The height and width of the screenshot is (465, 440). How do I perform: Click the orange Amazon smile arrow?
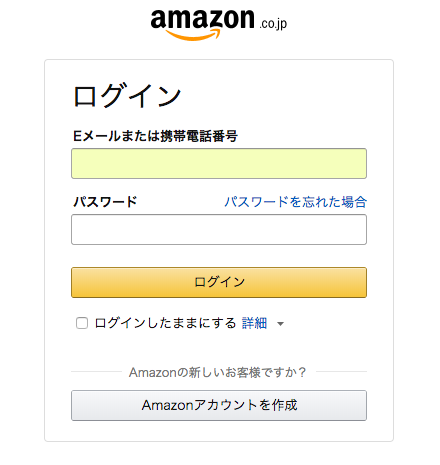pyautogui.click(x=193, y=35)
